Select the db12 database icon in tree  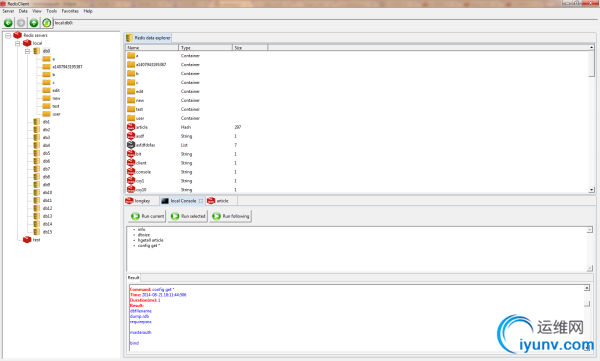pyautogui.click(x=37, y=208)
